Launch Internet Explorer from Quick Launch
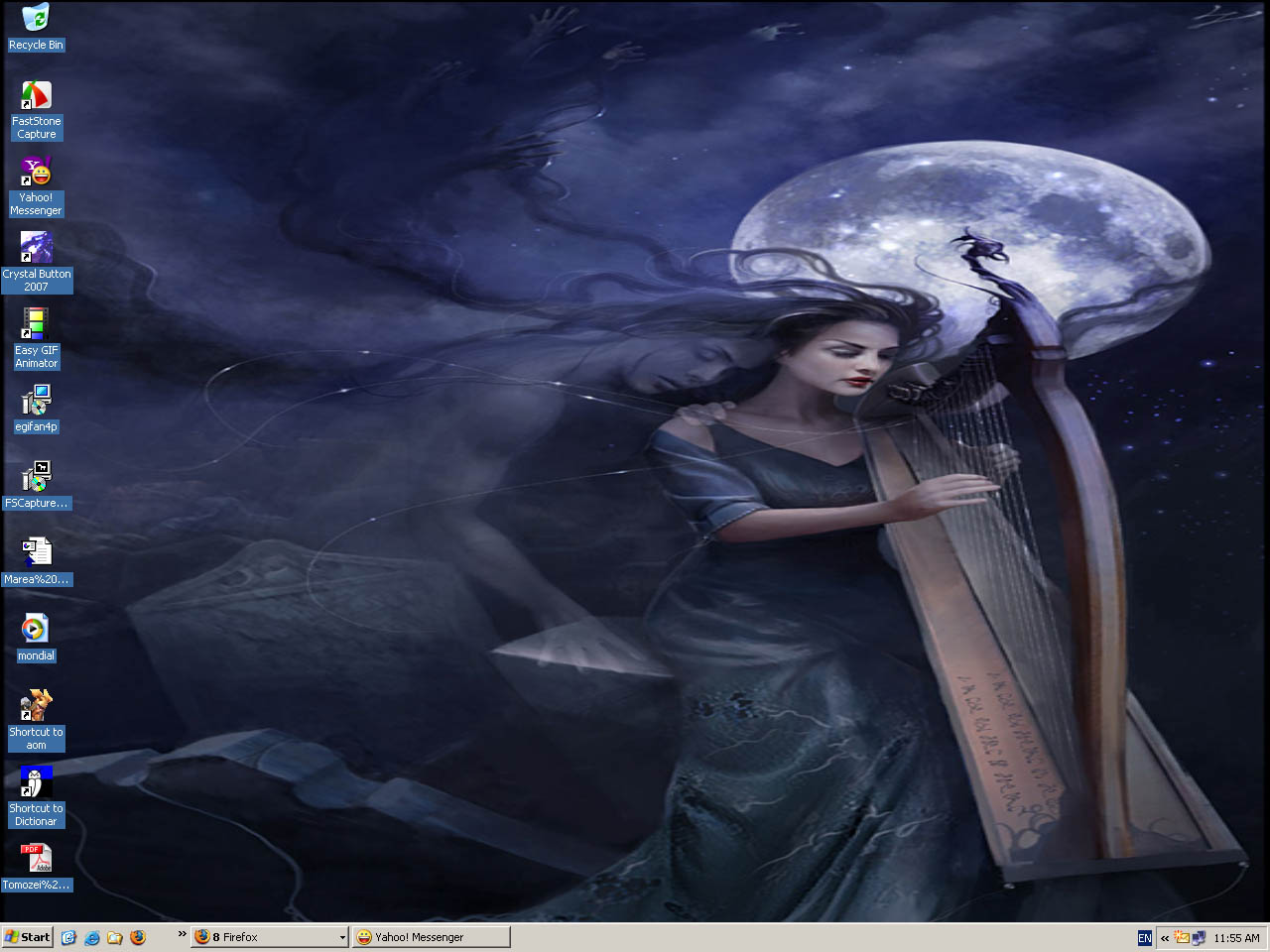1270x952 pixels. pos(92,937)
